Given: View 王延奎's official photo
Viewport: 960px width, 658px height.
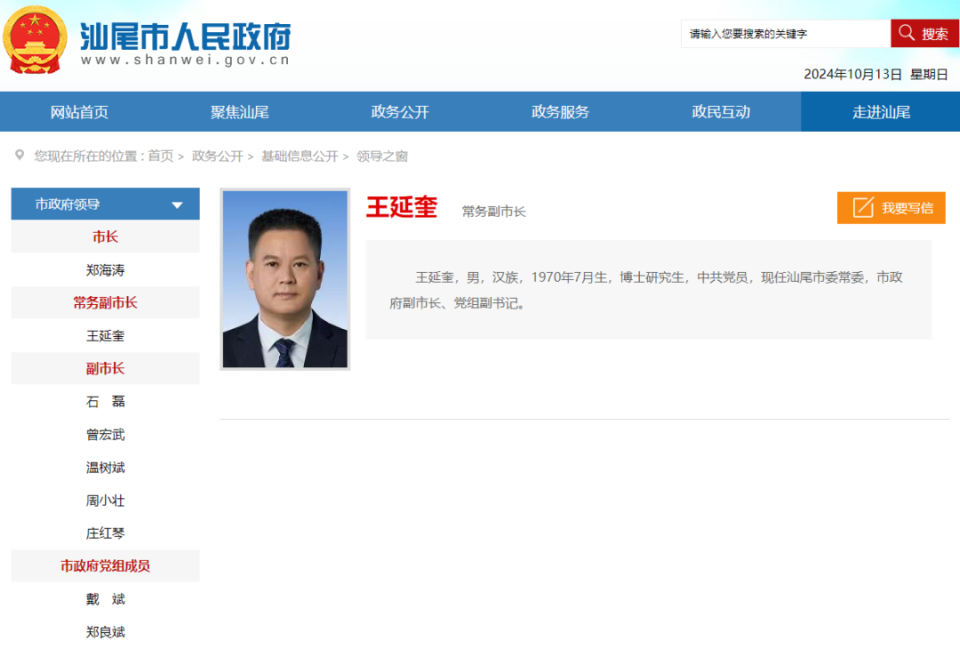Looking at the screenshot, I should tap(285, 278).
